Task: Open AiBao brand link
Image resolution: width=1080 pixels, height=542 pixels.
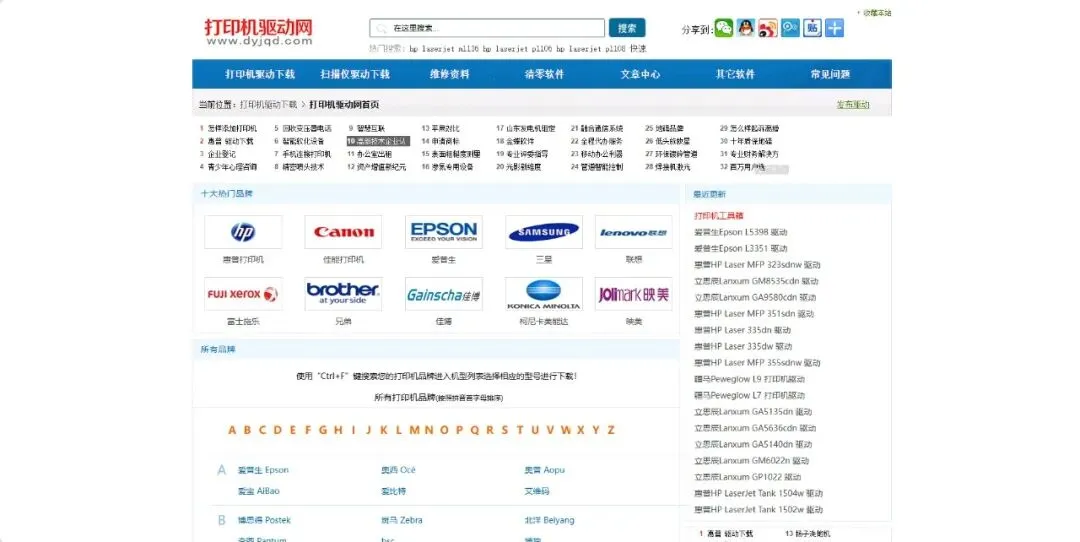Action: 258,491
